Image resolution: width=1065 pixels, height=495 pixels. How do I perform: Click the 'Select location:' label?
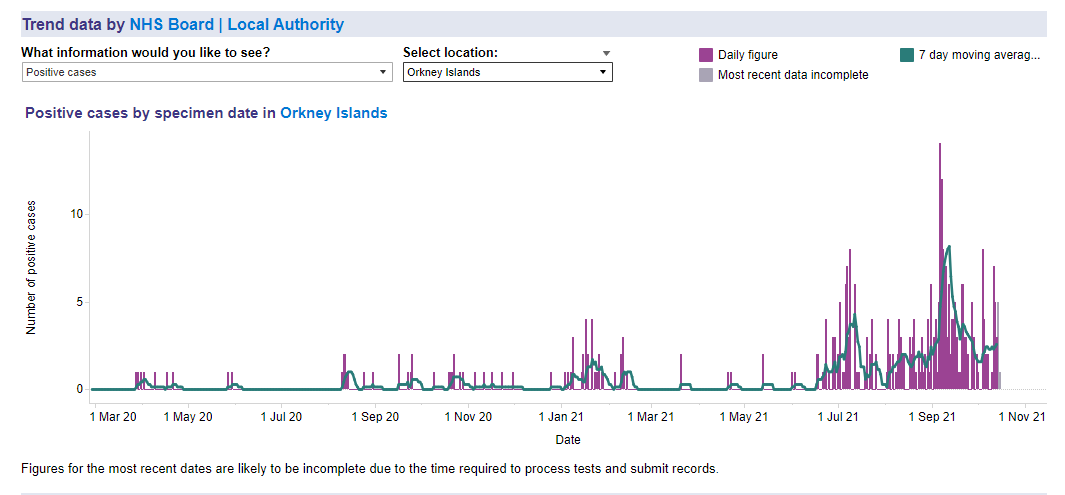(452, 52)
